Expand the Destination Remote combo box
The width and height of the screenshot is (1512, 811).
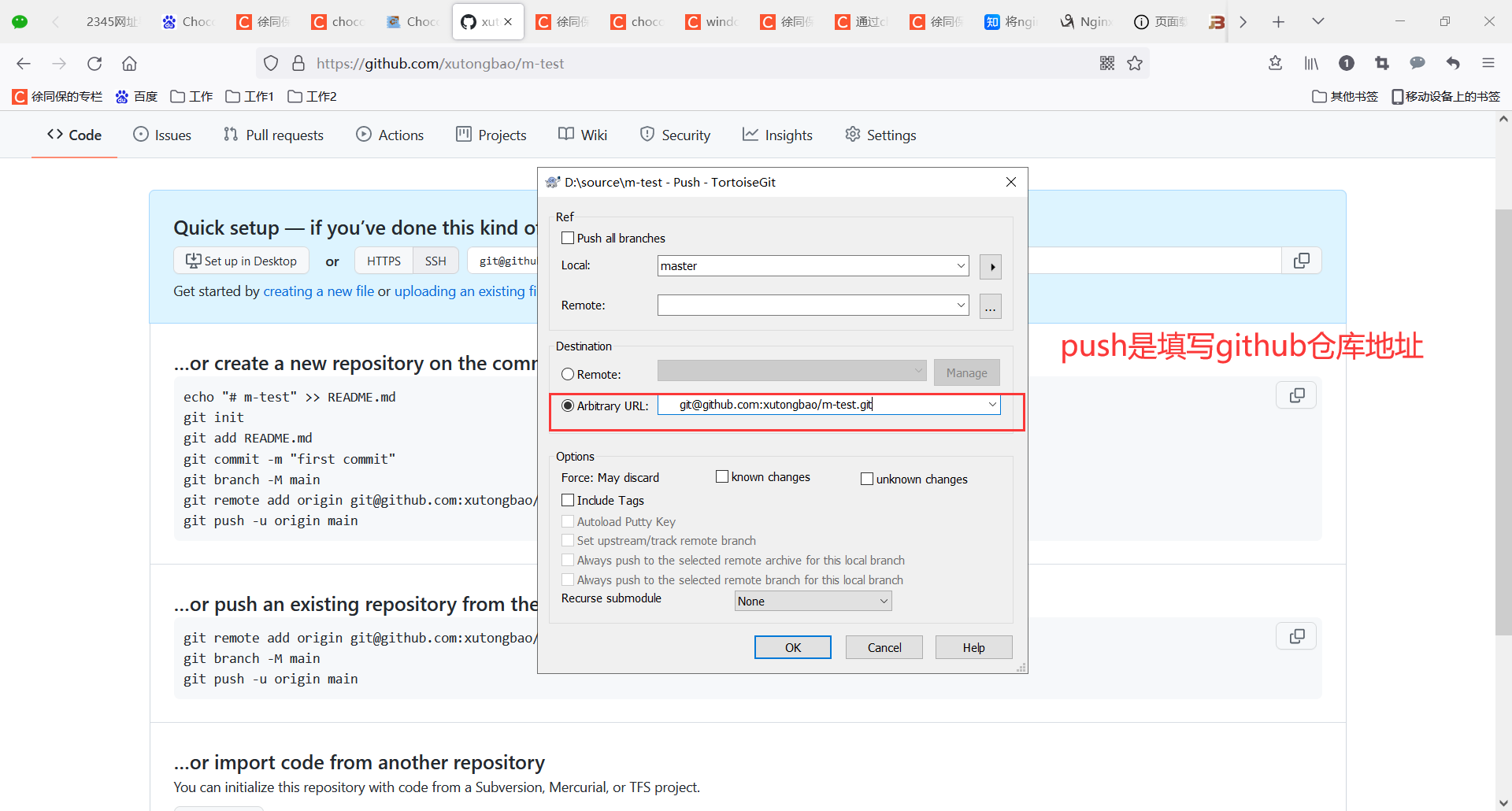click(x=791, y=371)
